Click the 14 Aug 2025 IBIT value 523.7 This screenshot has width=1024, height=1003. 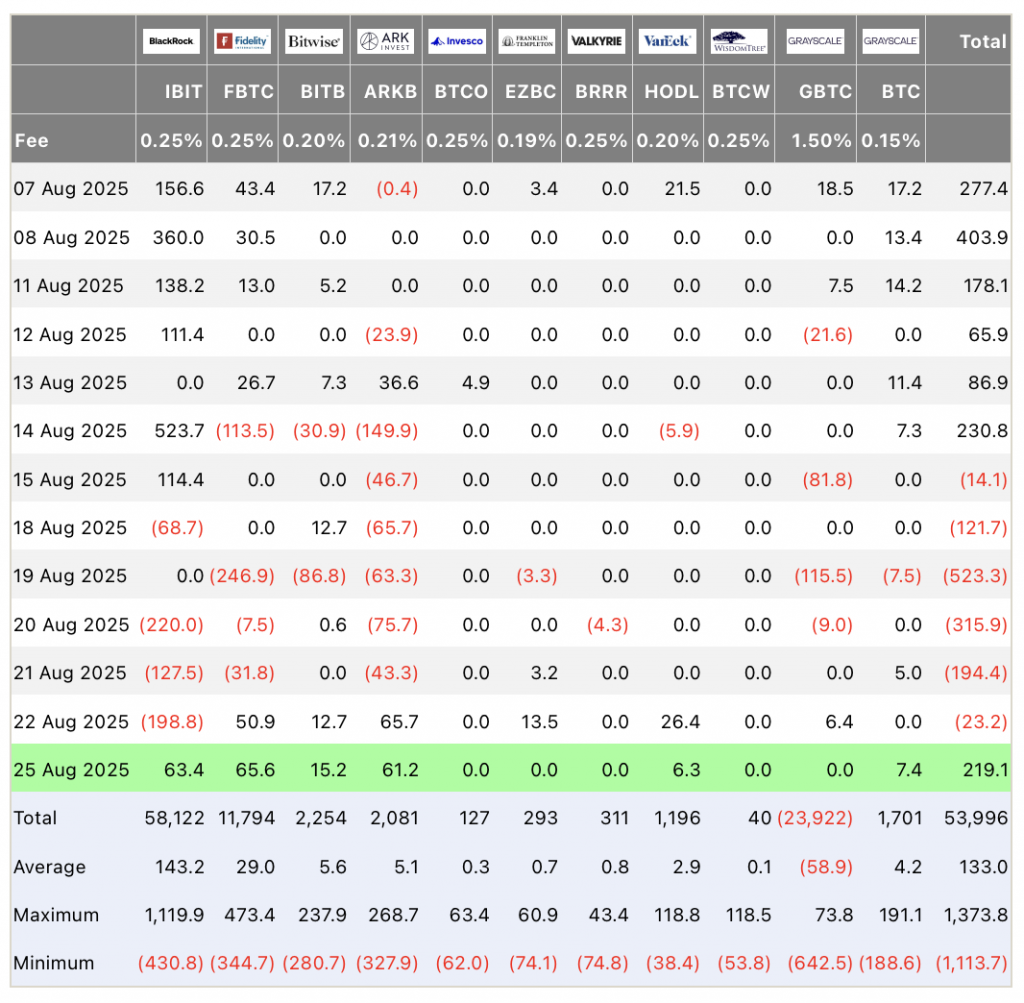179,431
